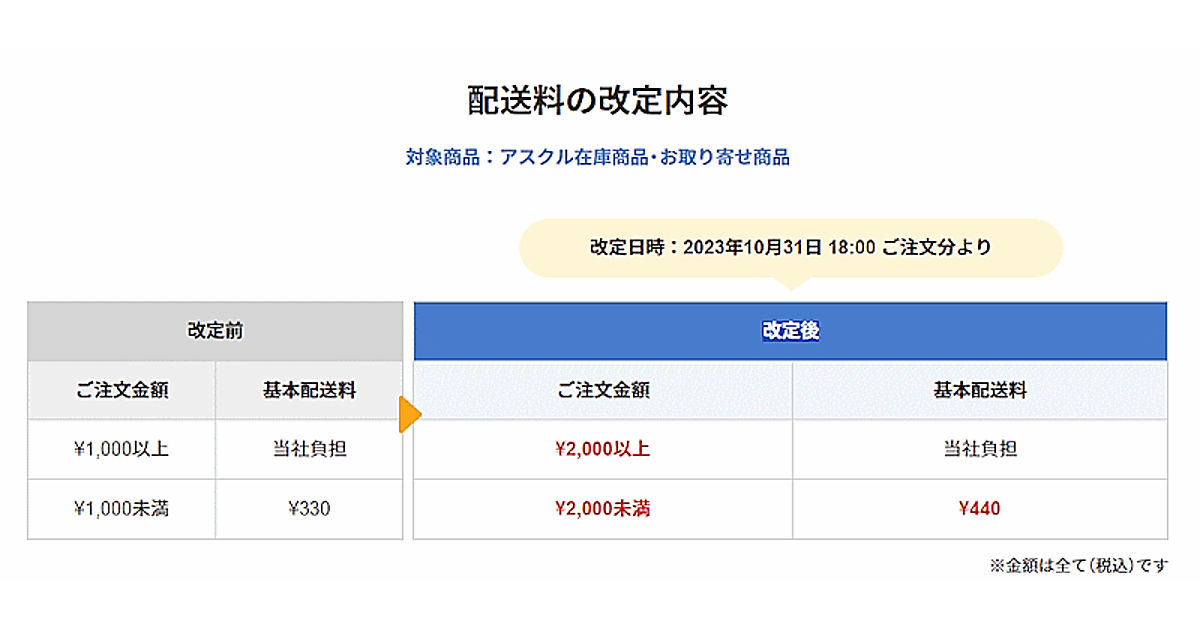Click the blue 対象商品 subtitle text

[597, 157]
